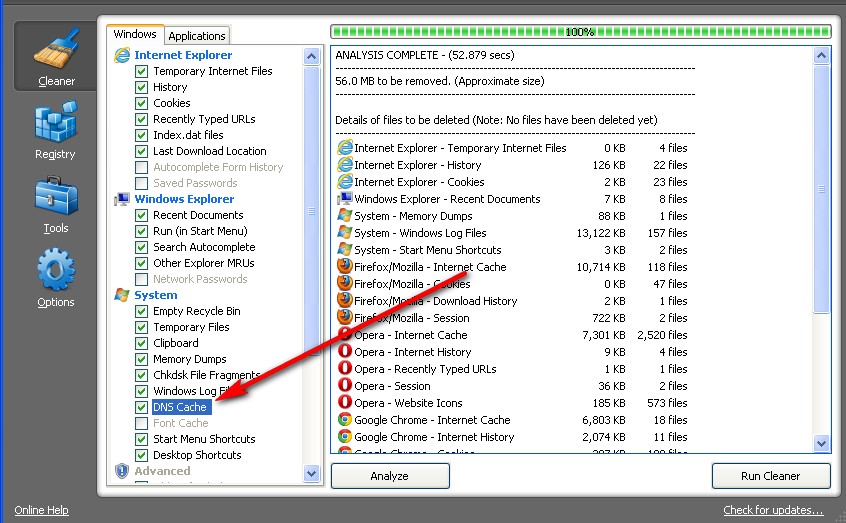Enable Autocomplete Form History checkbox

coord(141,167)
